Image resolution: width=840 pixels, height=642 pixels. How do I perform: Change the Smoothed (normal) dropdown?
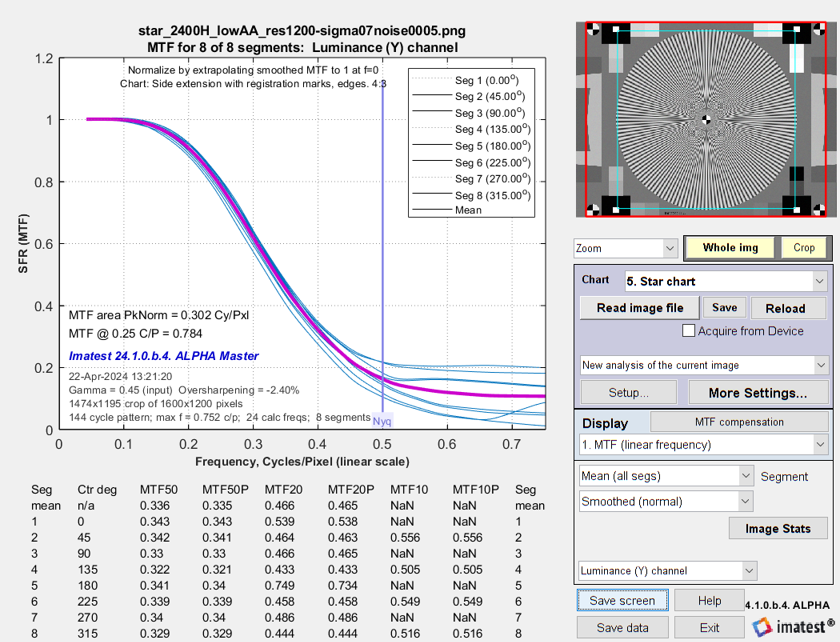coord(666,501)
